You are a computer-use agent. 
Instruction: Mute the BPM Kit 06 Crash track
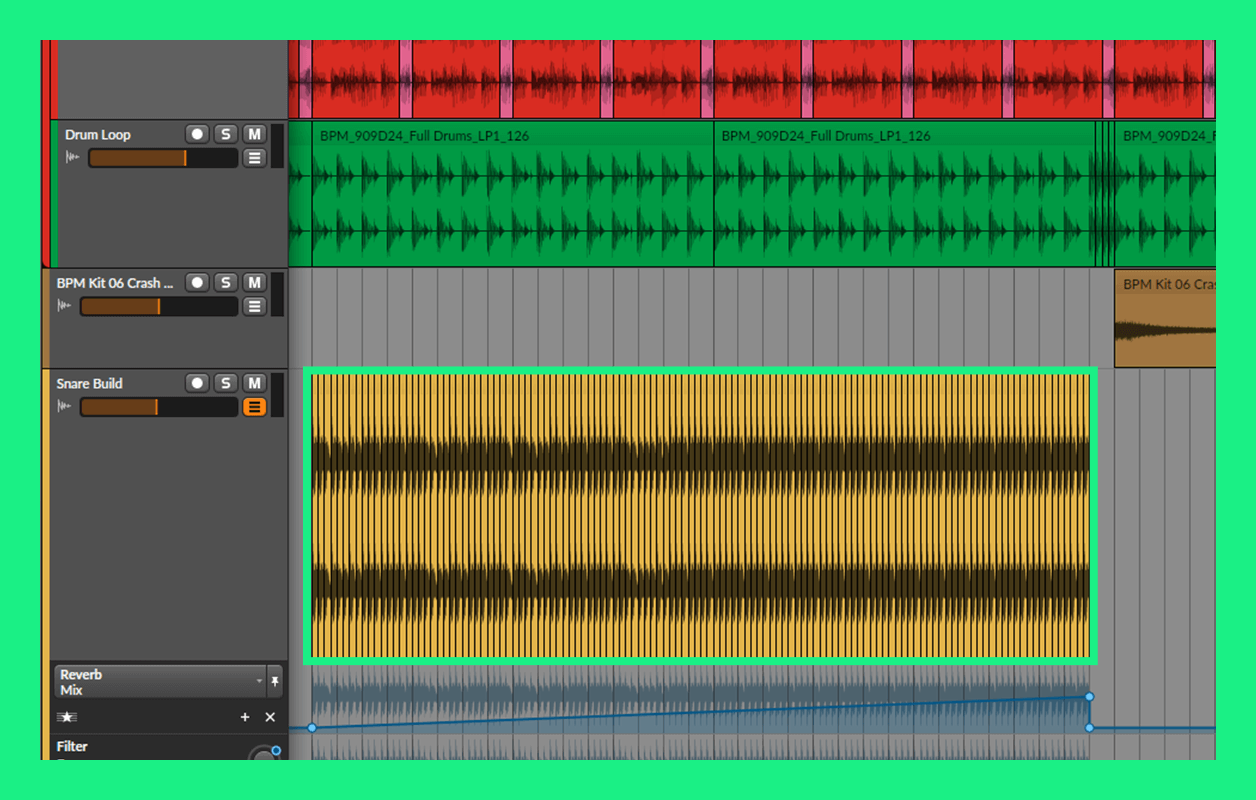tap(254, 283)
